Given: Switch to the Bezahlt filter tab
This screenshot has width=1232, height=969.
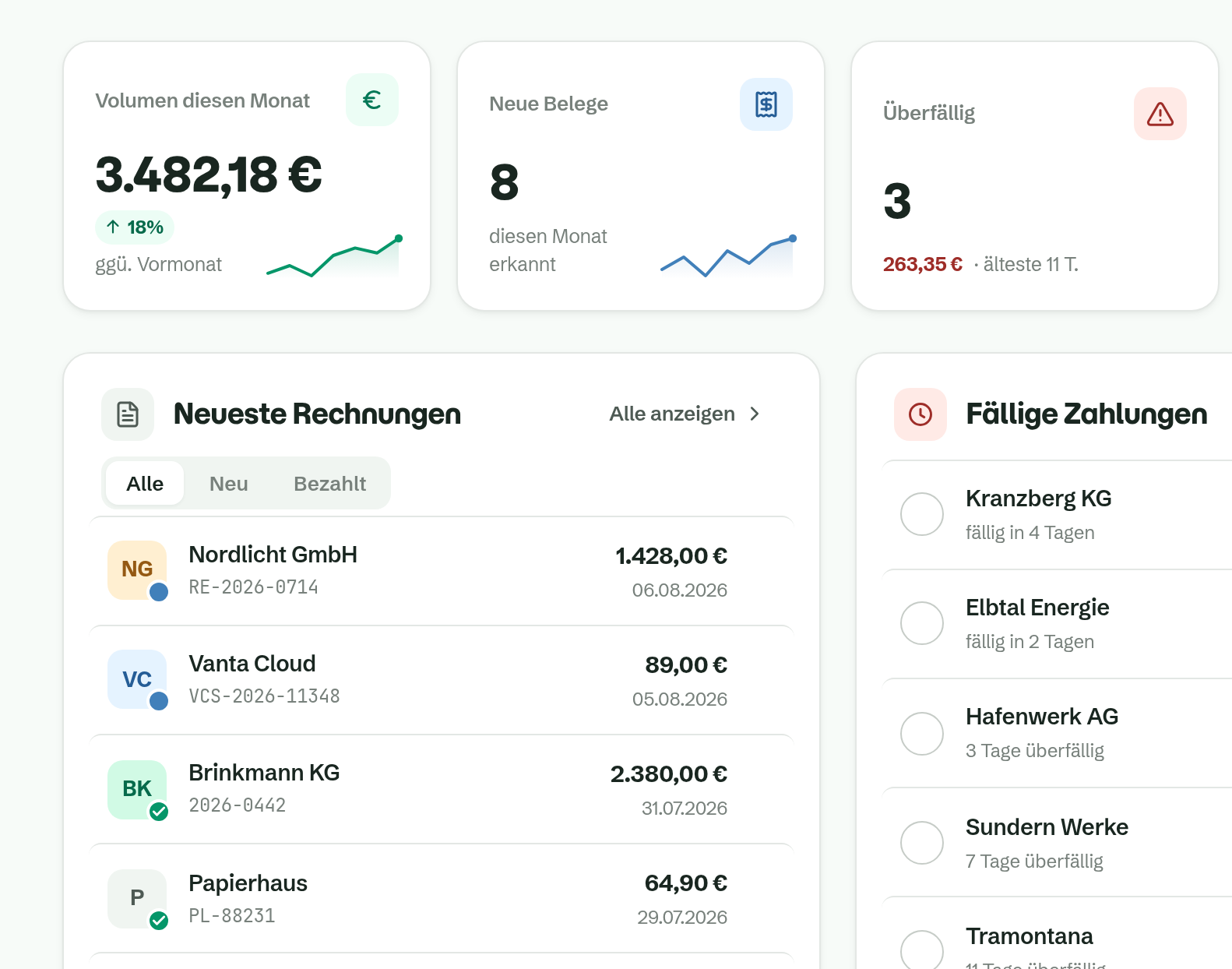Looking at the screenshot, I should point(330,483).
